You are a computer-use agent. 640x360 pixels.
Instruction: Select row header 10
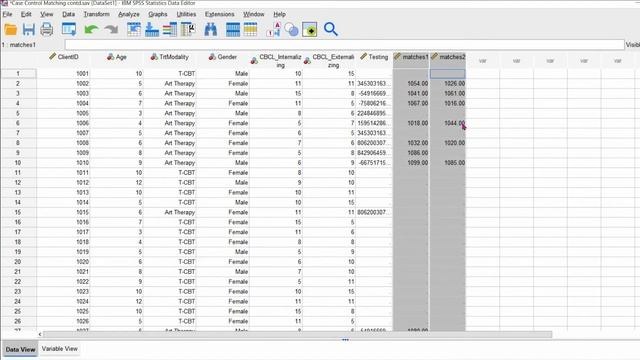(x=18, y=162)
